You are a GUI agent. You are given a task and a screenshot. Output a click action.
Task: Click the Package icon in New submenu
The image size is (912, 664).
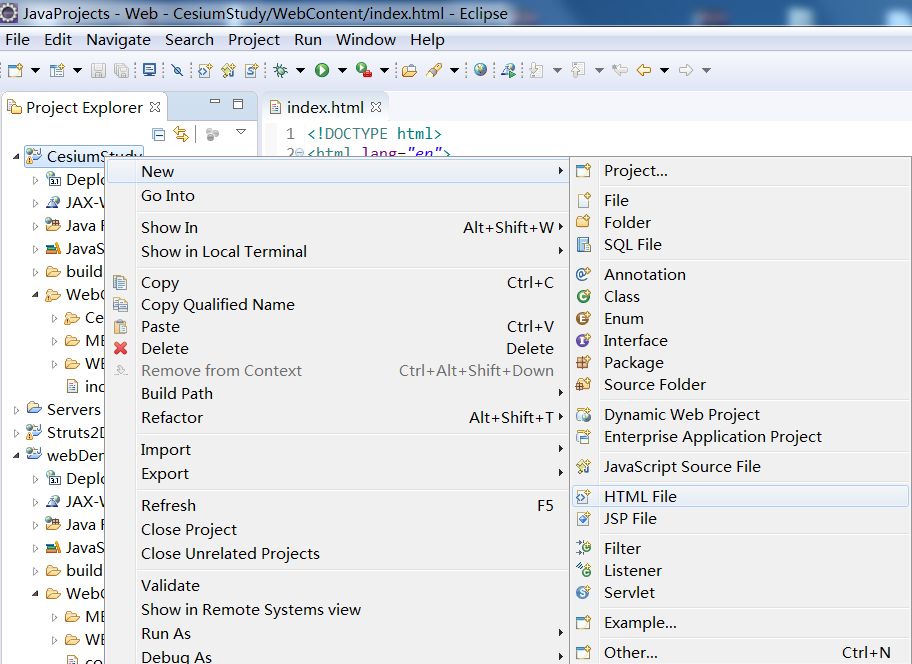583,362
